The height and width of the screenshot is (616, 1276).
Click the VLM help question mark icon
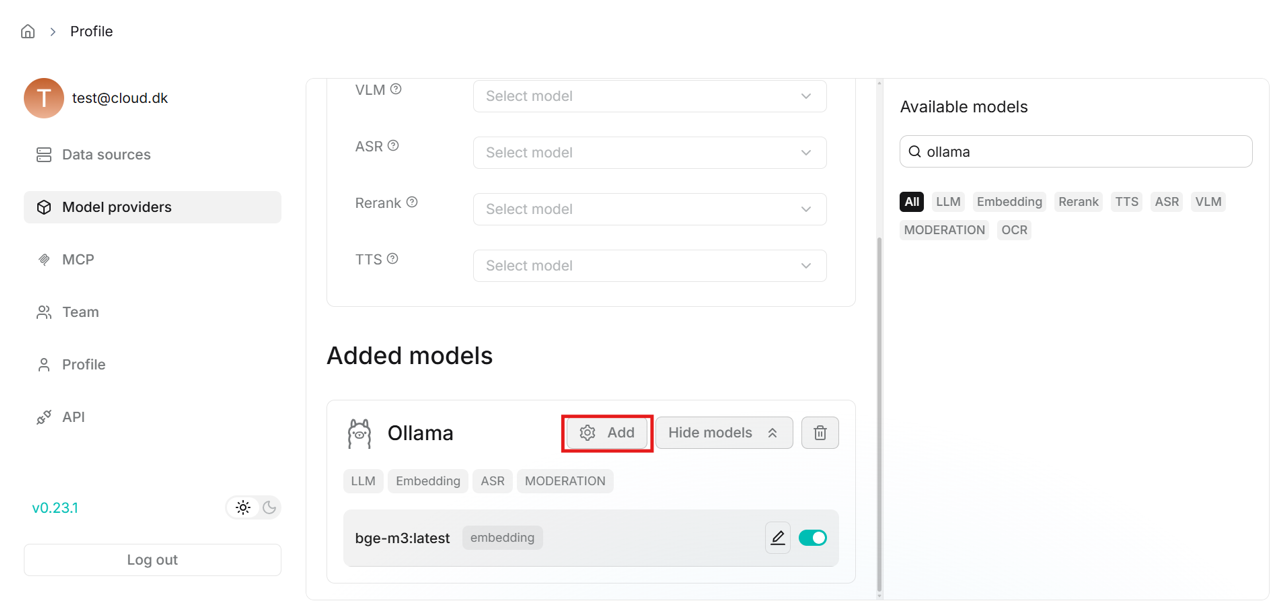[x=396, y=89]
